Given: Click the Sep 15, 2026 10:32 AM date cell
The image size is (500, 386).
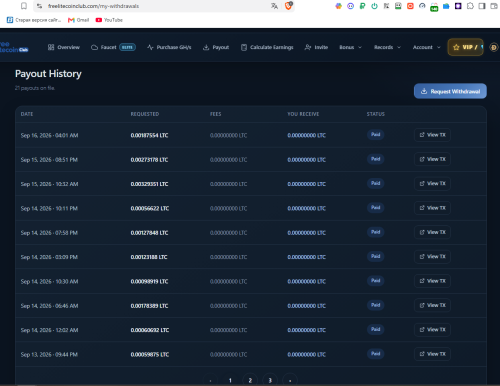Looking at the screenshot, I should pyautogui.click(x=49, y=184).
